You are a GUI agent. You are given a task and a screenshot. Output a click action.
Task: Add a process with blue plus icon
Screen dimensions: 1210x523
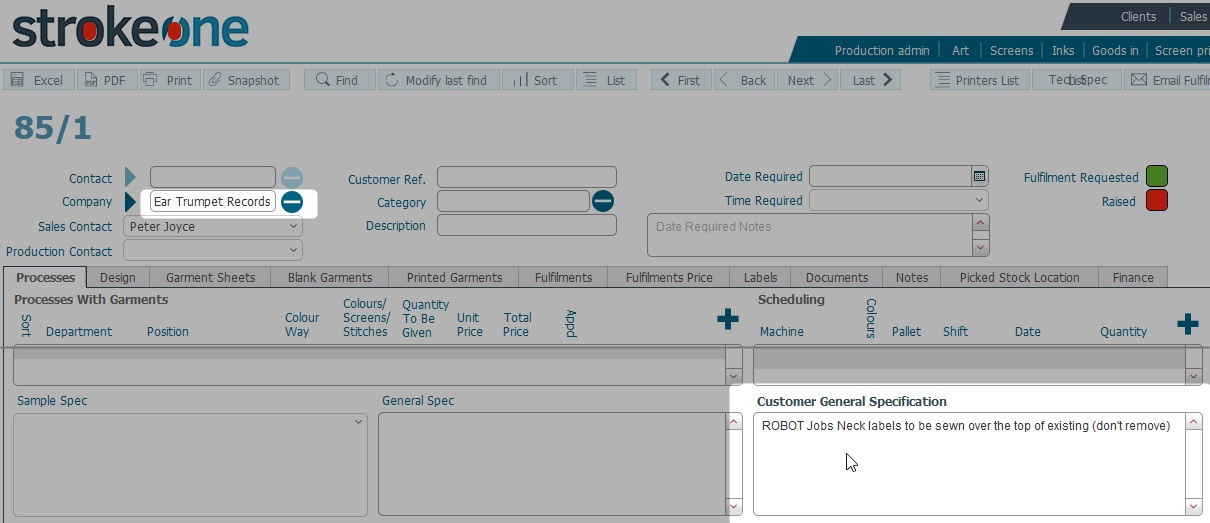728,320
